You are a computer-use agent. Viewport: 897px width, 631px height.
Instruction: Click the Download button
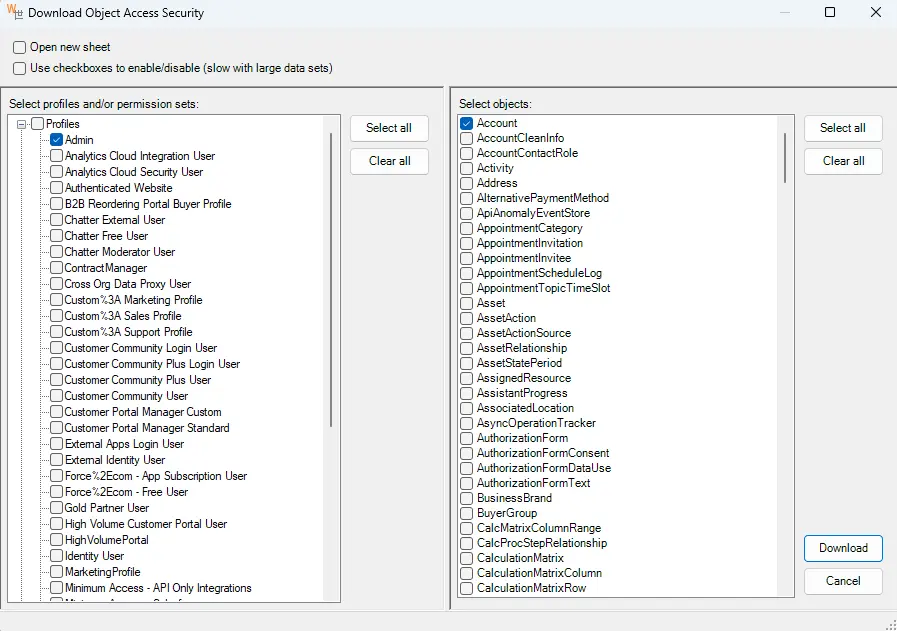click(x=842, y=548)
